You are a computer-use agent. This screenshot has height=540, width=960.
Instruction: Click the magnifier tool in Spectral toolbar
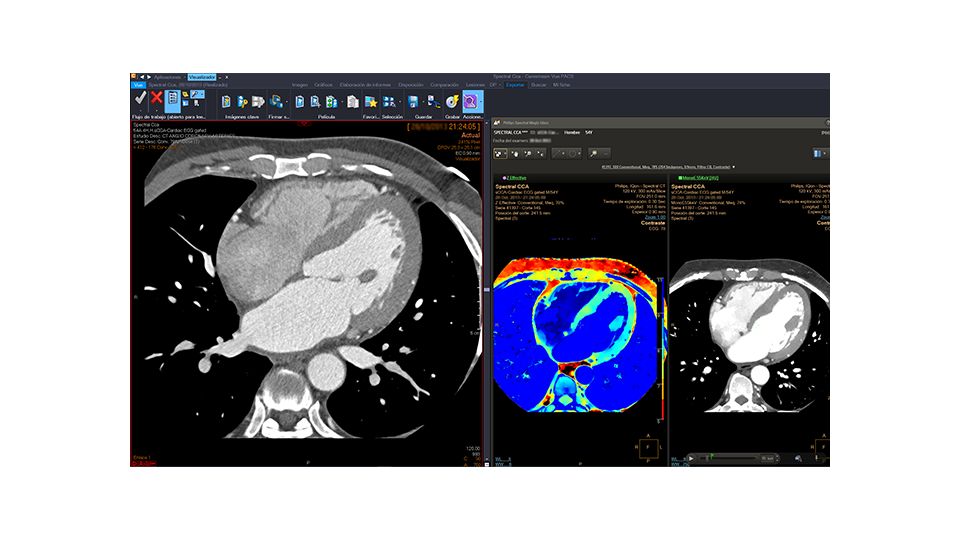tap(594, 153)
